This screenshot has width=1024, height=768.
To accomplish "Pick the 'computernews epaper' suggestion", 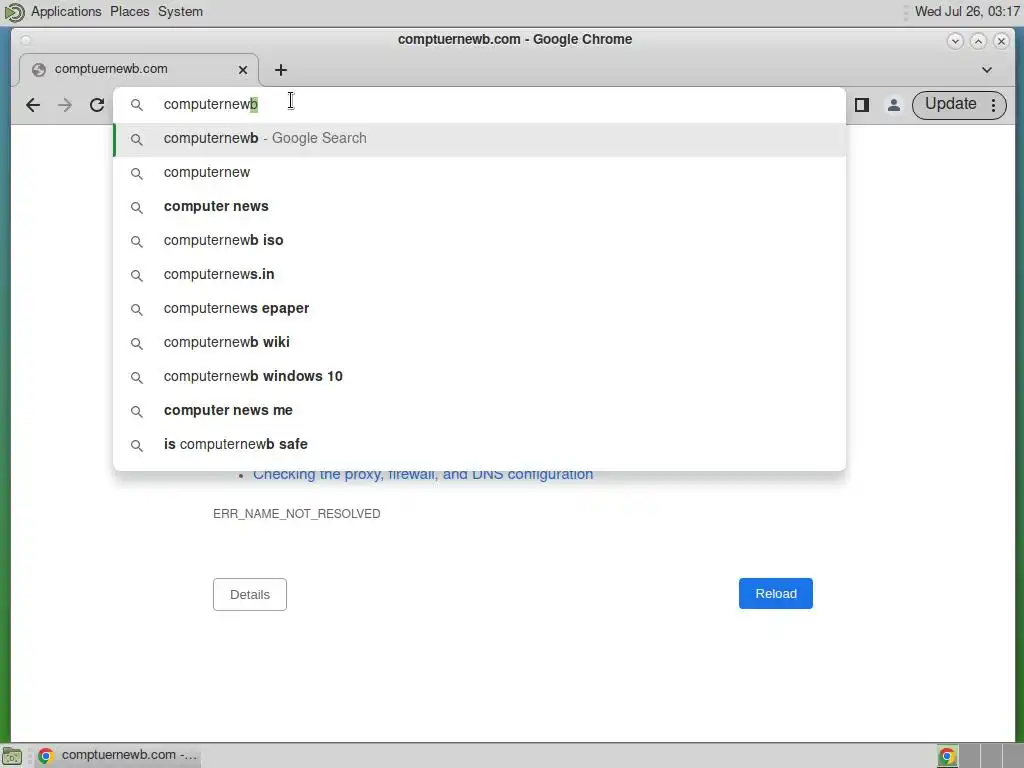I will 480,308.
